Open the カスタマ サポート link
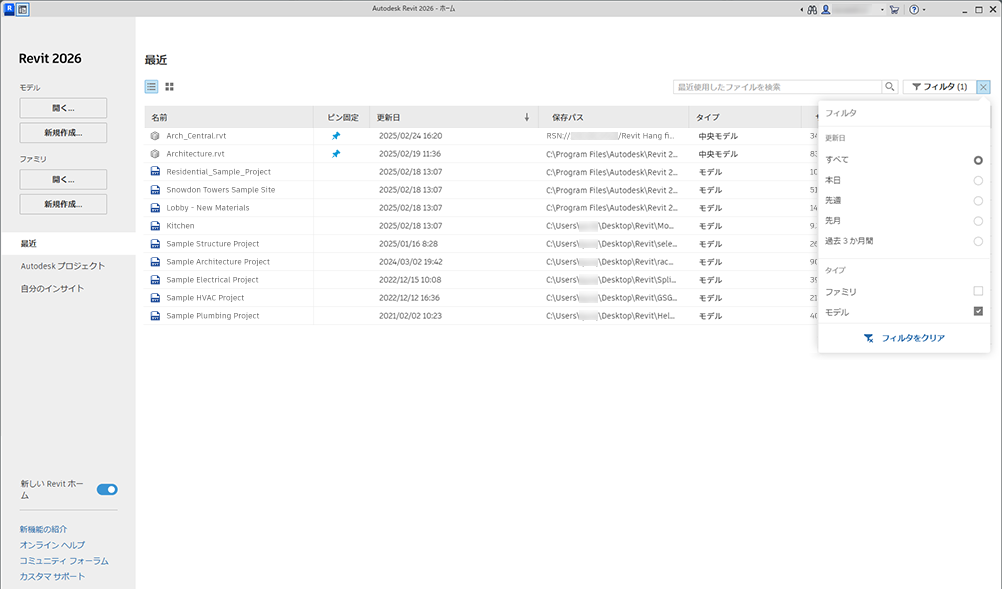 (x=52, y=576)
